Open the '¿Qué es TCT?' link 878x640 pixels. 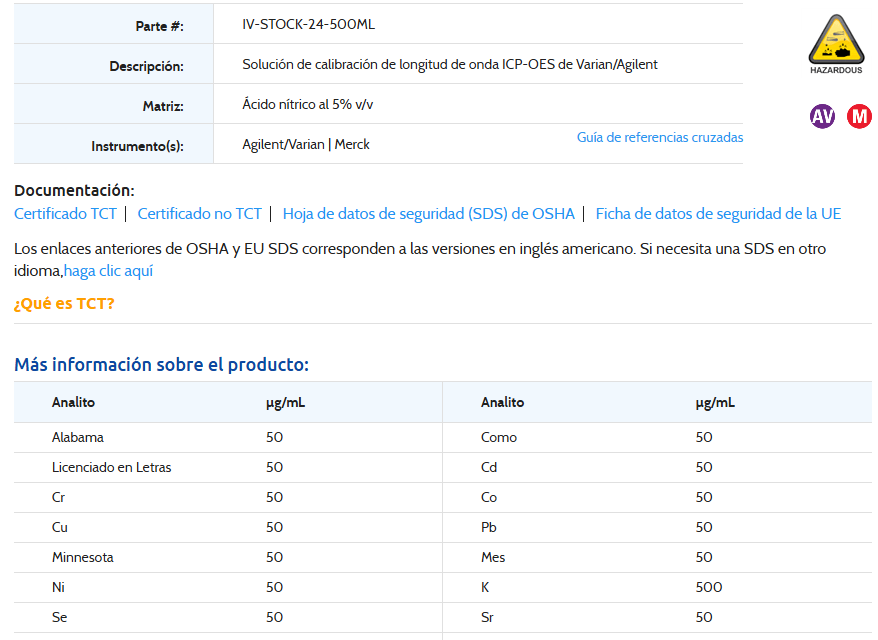tap(64, 303)
